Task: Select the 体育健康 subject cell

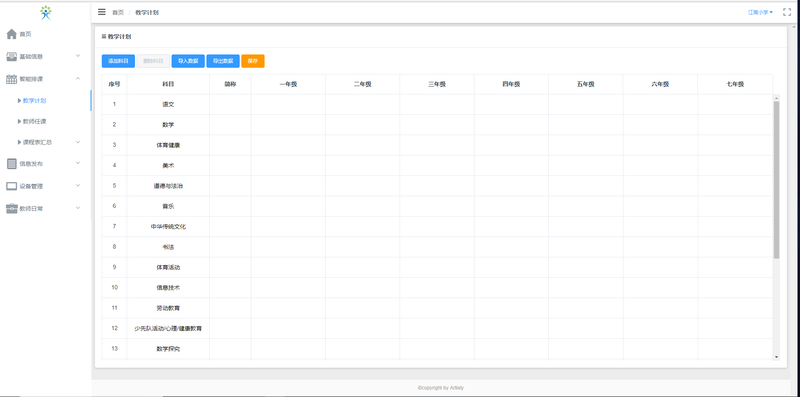Action: (x=168, y=145)
